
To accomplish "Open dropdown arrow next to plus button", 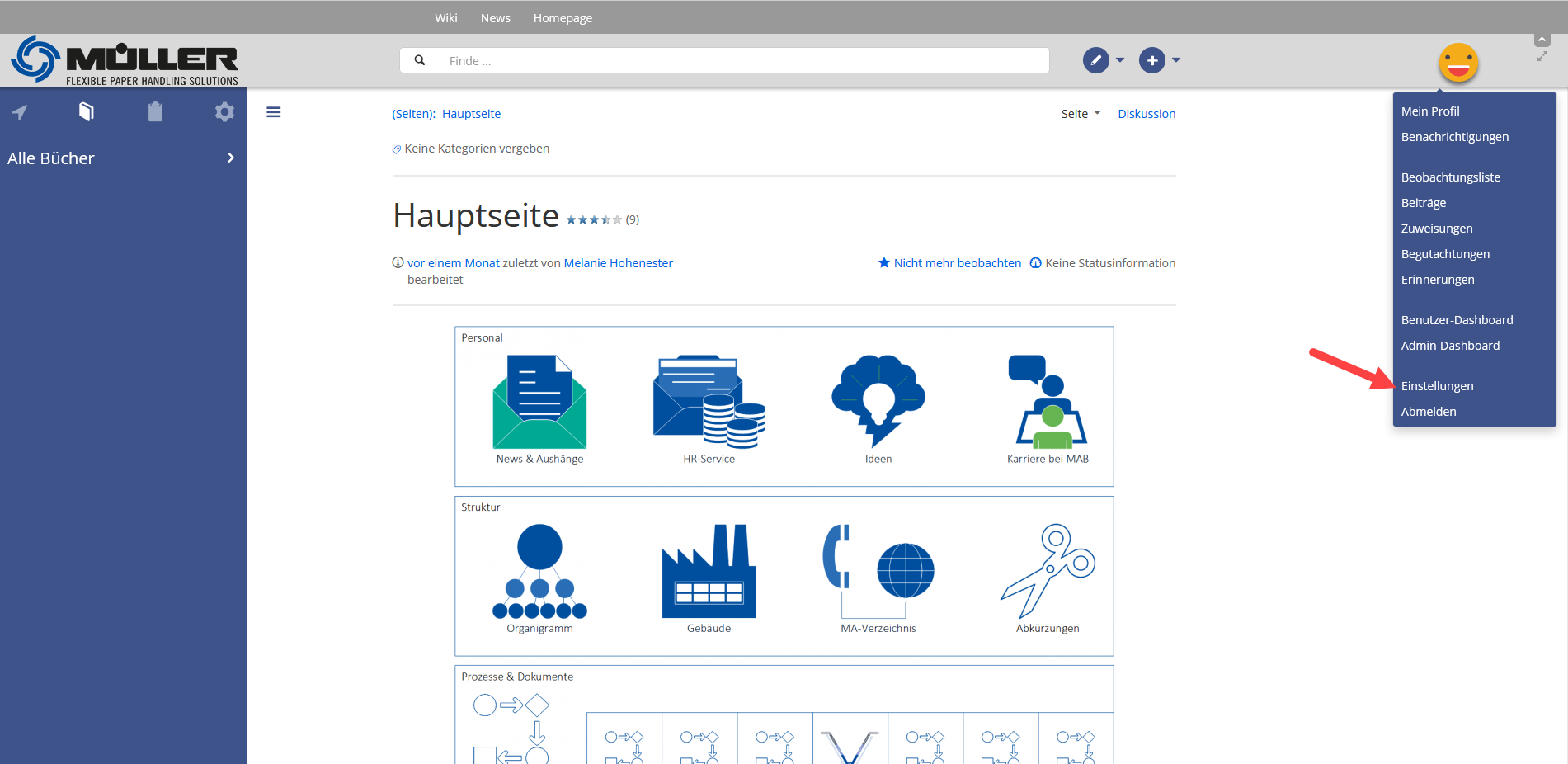I will [x=1176, y=60].
